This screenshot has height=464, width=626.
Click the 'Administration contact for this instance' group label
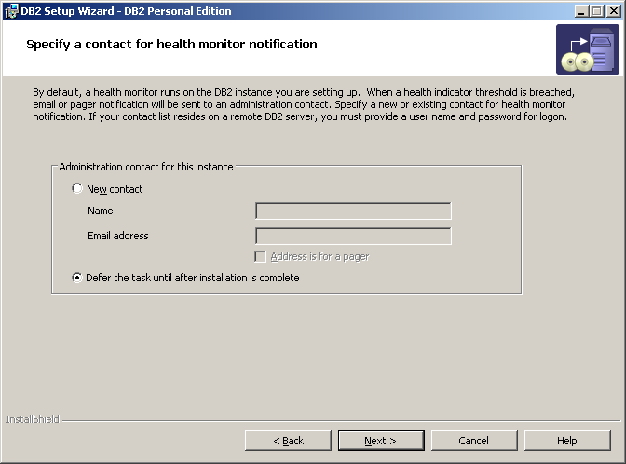(146, 167)
